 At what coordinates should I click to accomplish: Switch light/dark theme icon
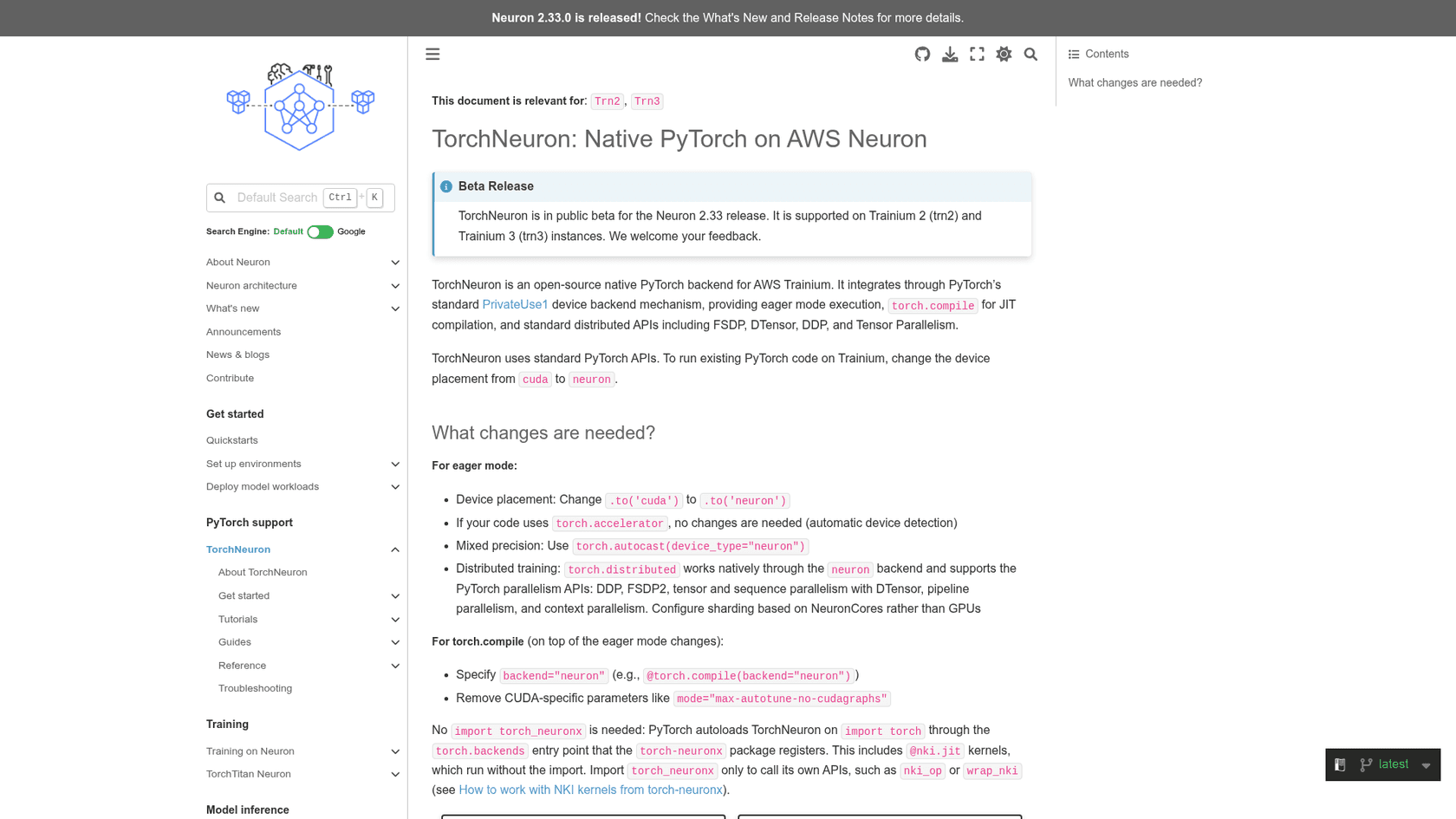[x=1004, y=54]
